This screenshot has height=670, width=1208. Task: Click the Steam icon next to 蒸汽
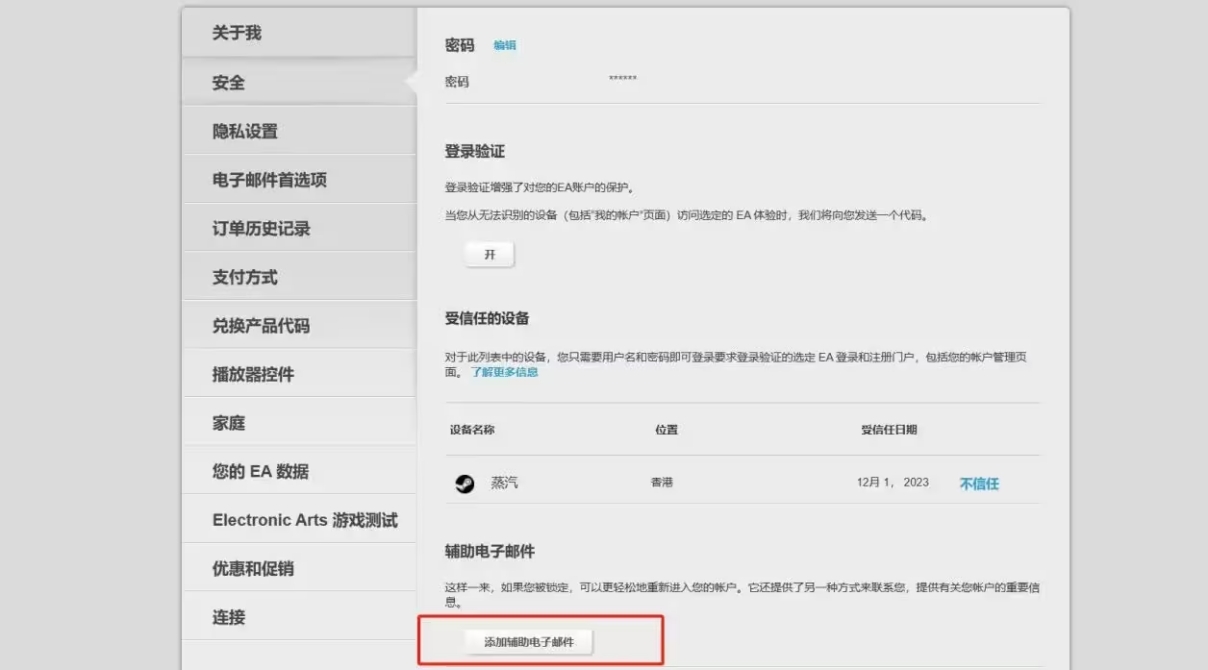pyautogui.click(x=465, y=481)
